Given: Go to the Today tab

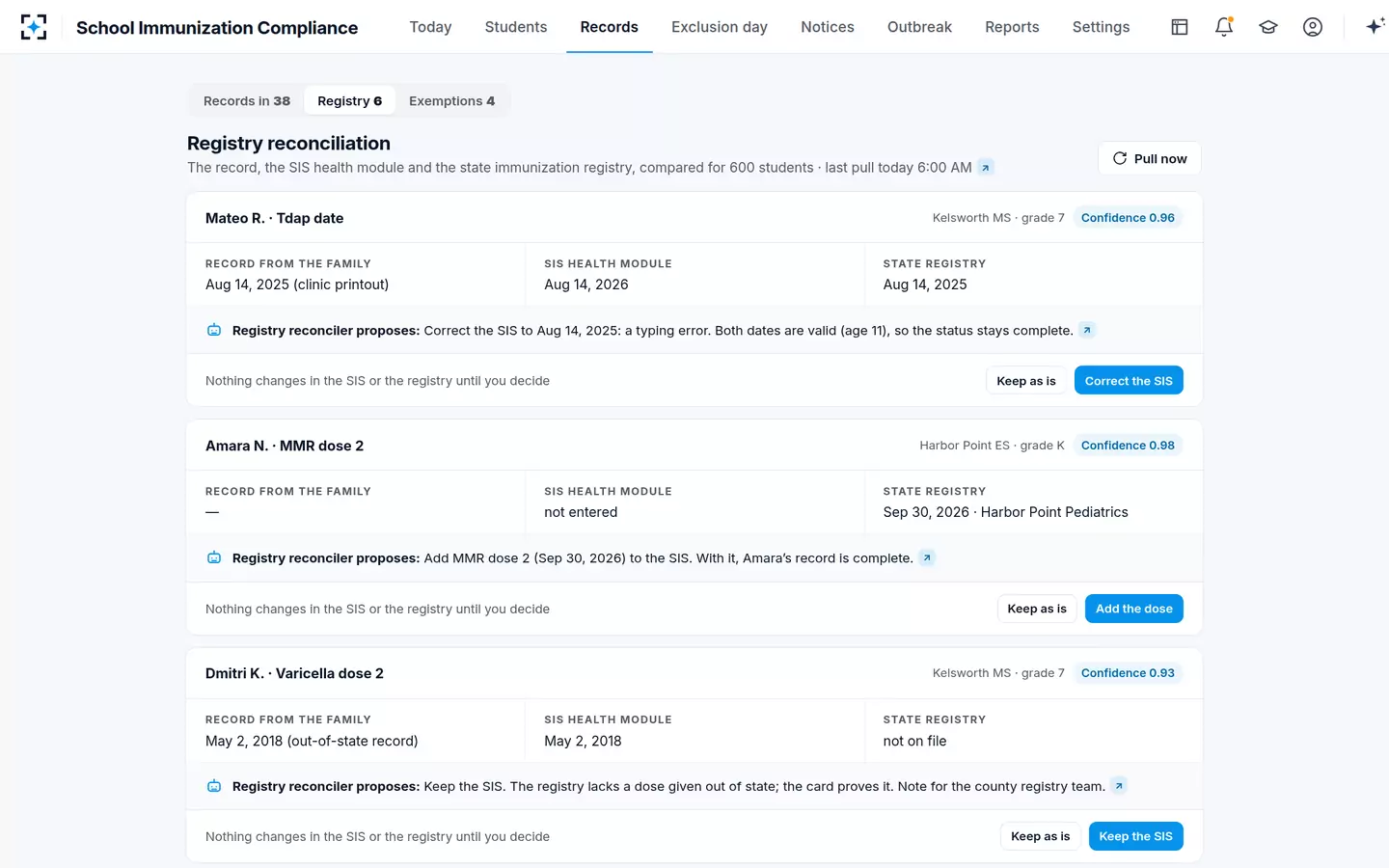Looking at the screenshot, I should 430,27.
